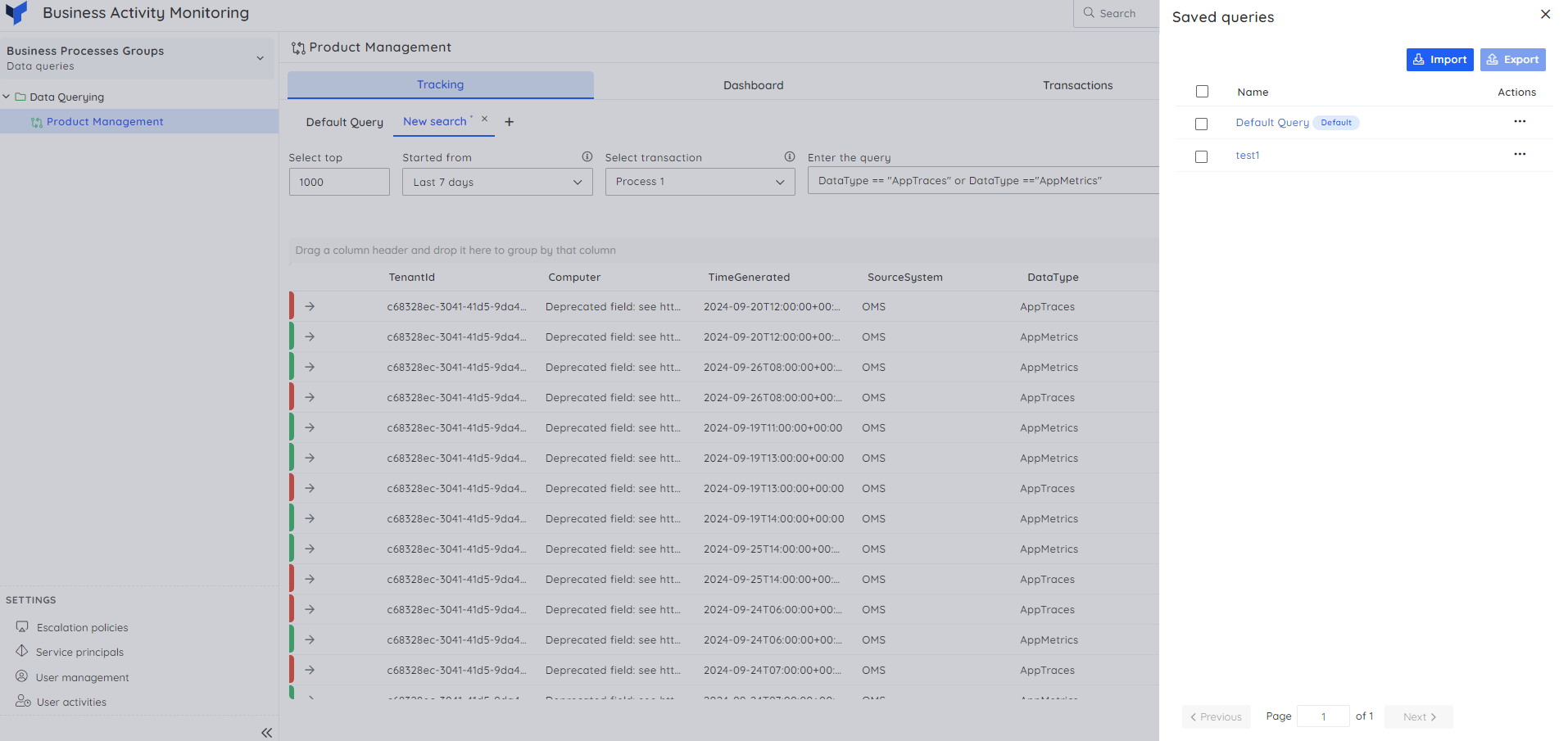Open User management settings

82,678
